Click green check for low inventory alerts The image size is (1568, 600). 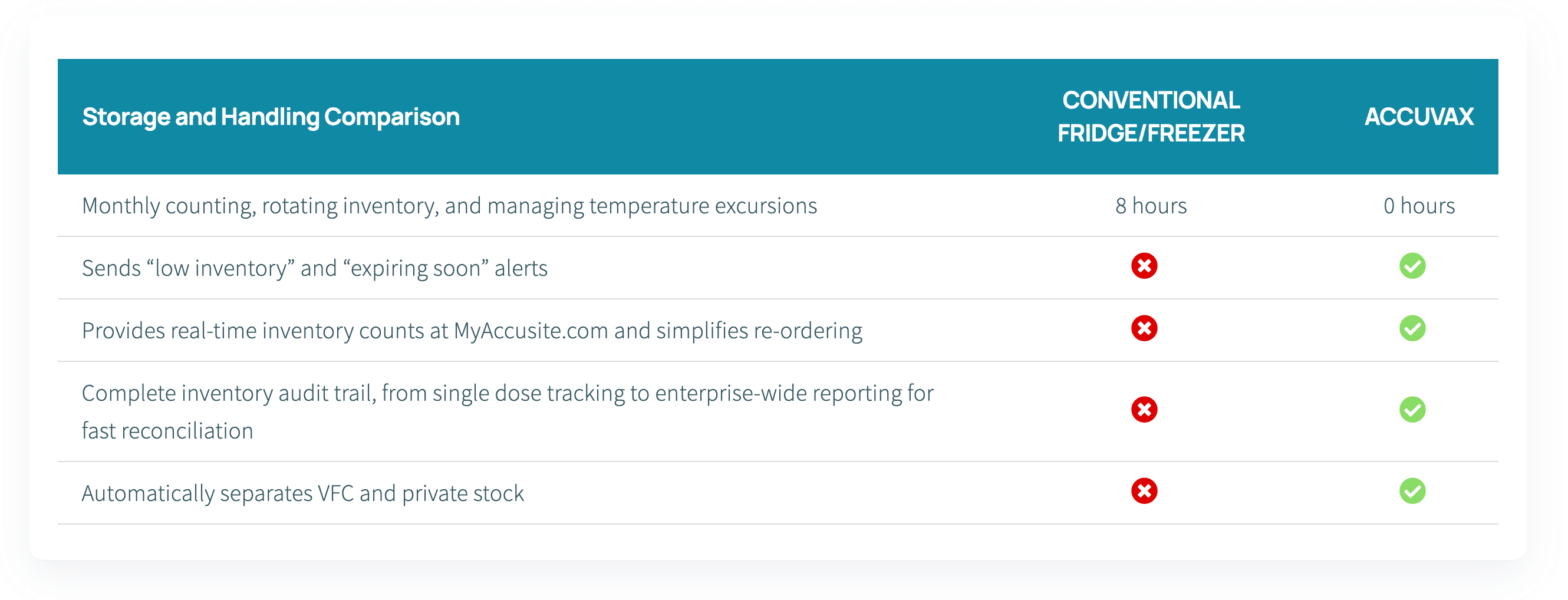(1412, 266)
